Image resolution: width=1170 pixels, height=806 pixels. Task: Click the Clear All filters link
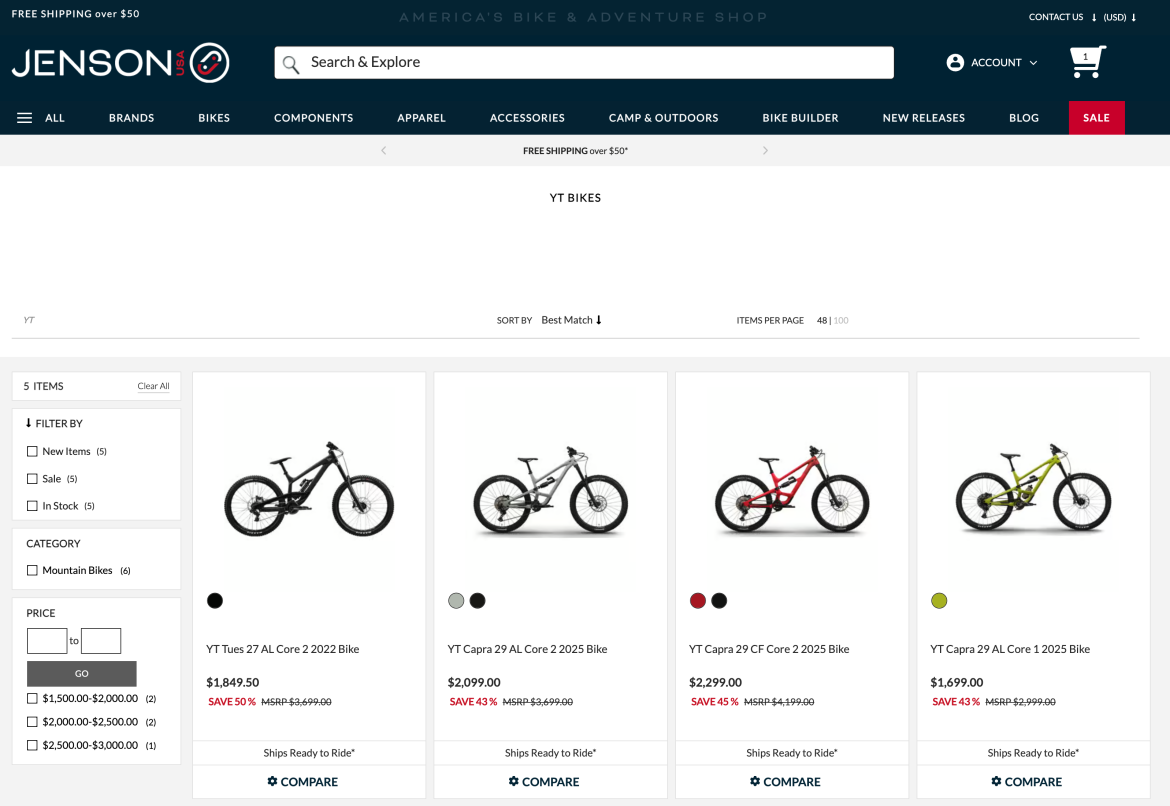click(x=153, y=386)
